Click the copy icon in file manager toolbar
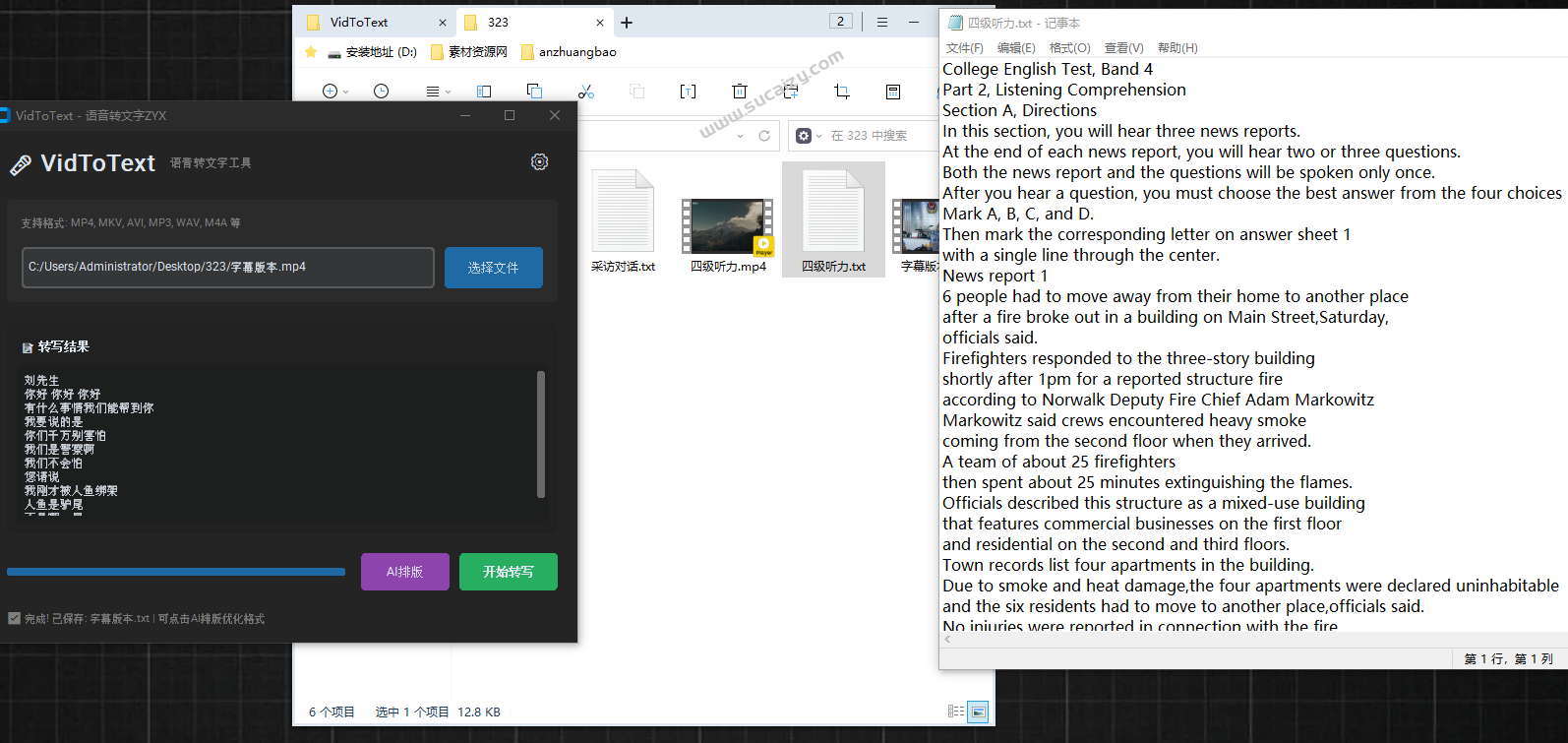Screen dimensions: 1568x743 click(x=534, y=92)
